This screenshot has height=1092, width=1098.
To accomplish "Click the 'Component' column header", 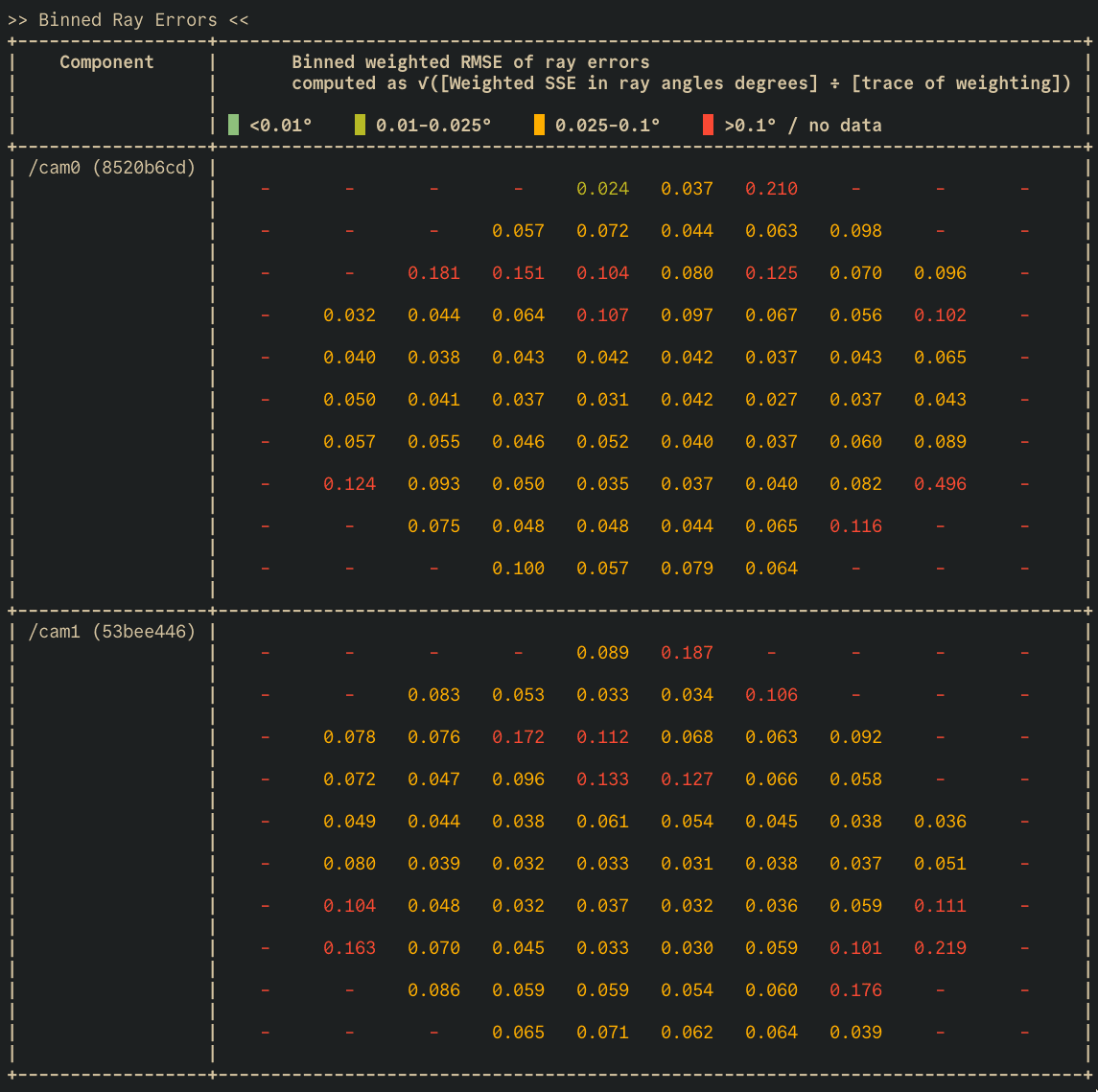I will [106, 62].
